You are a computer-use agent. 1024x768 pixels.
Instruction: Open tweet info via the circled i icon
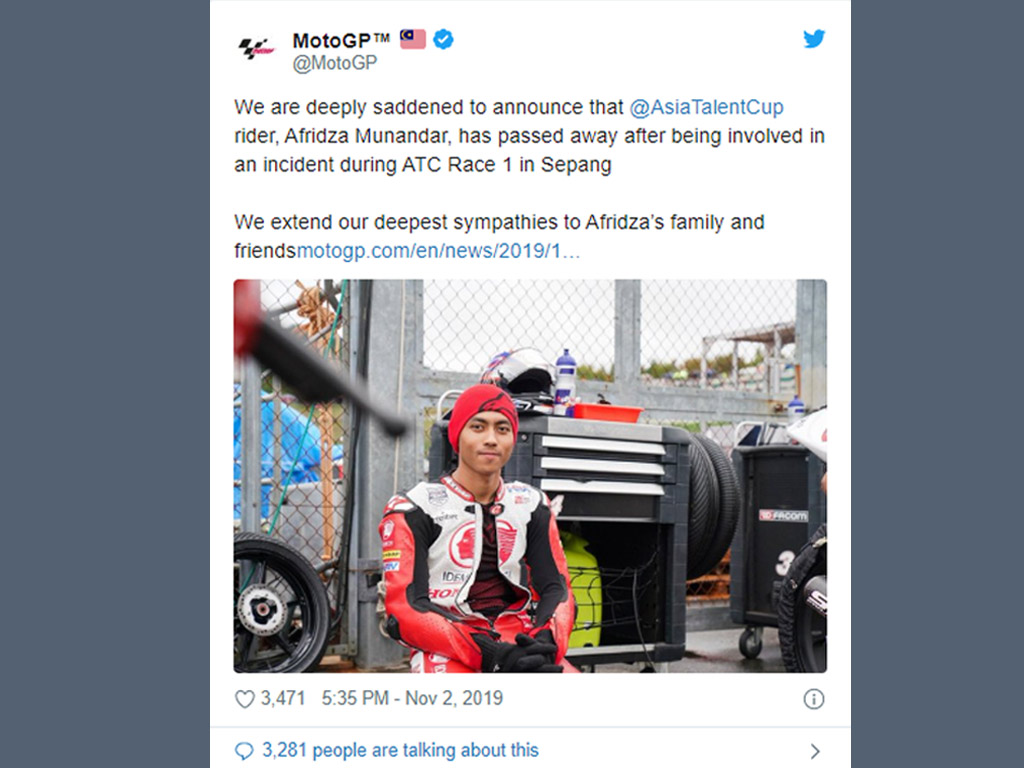pos(813,699)
